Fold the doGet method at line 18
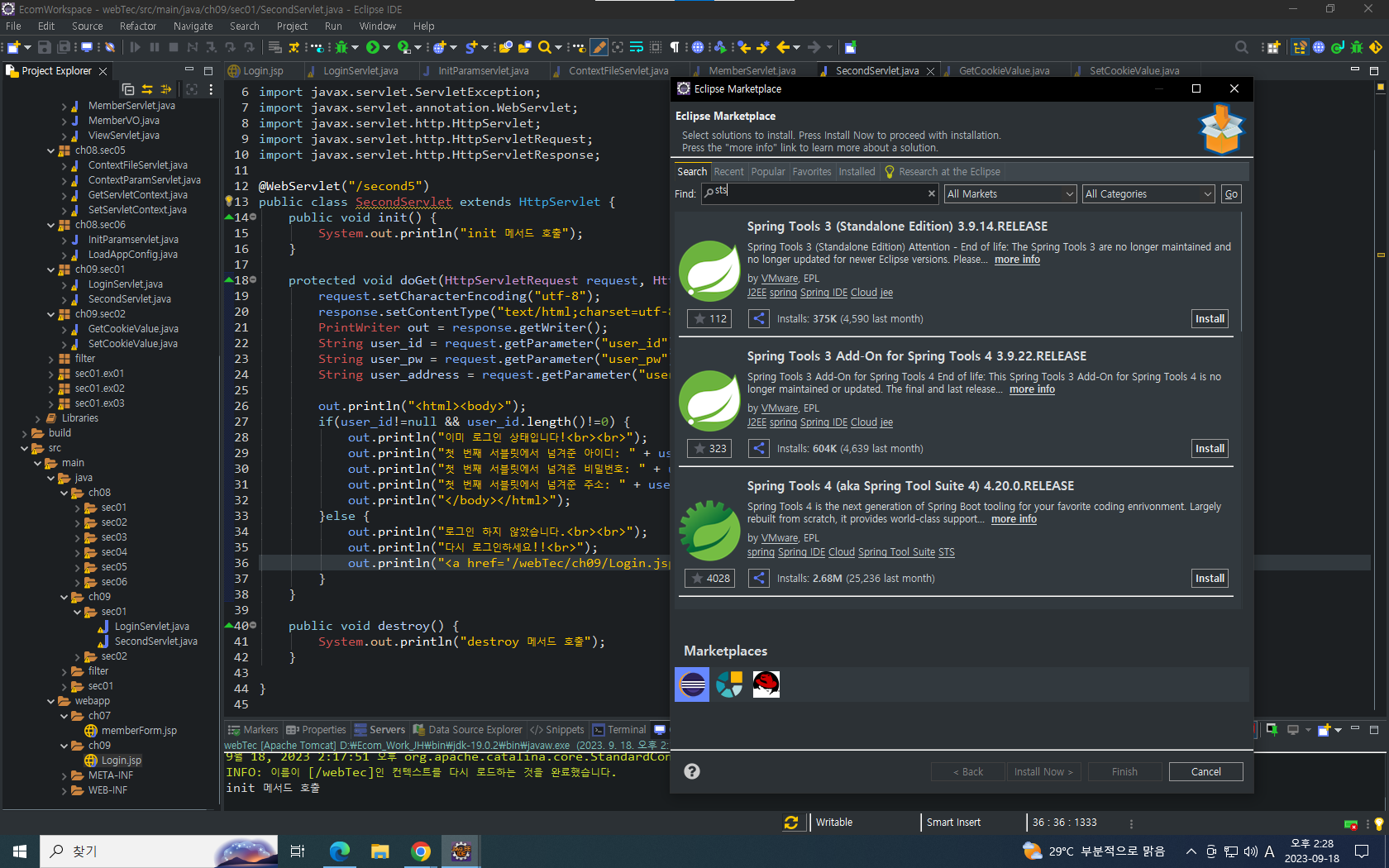This screenshot has height=868, width=1389. [254, 280]
